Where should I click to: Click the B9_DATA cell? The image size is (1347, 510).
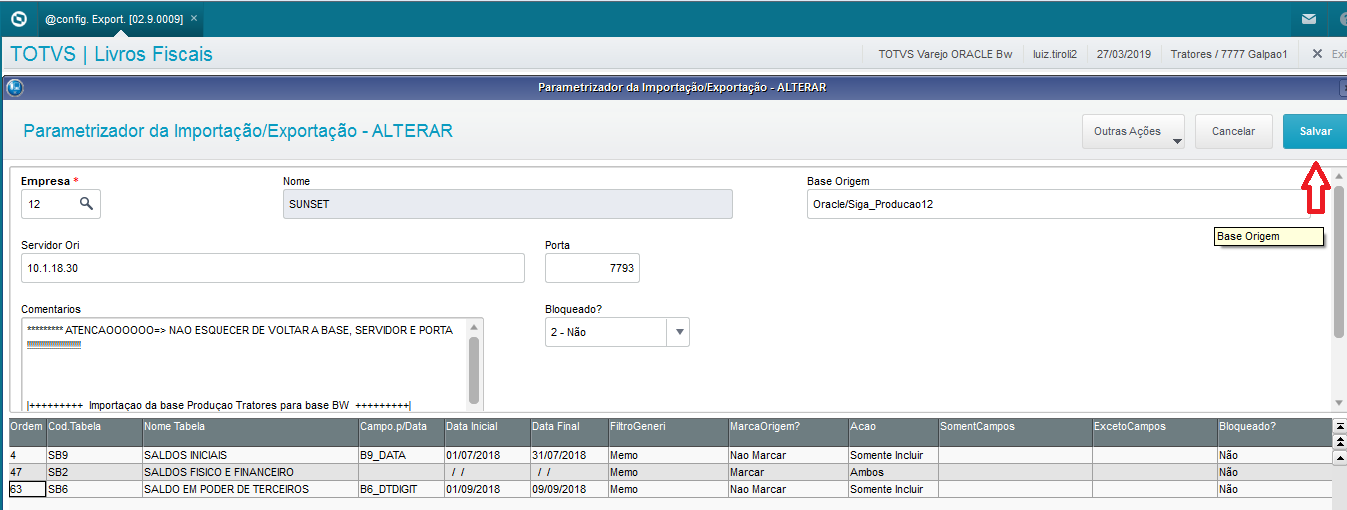pos(400,455)
